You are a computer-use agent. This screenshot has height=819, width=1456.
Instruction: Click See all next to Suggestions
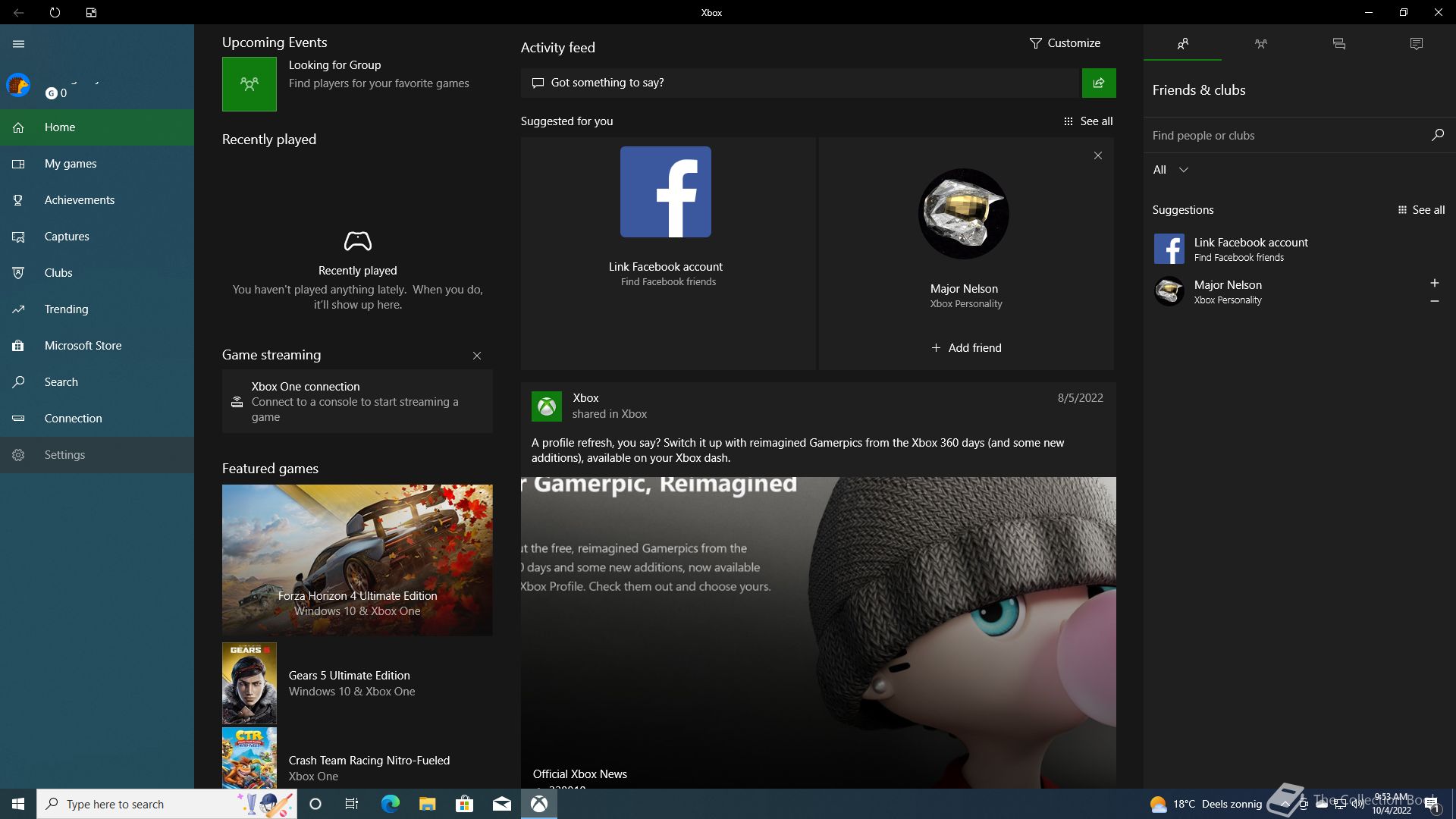1421,210
